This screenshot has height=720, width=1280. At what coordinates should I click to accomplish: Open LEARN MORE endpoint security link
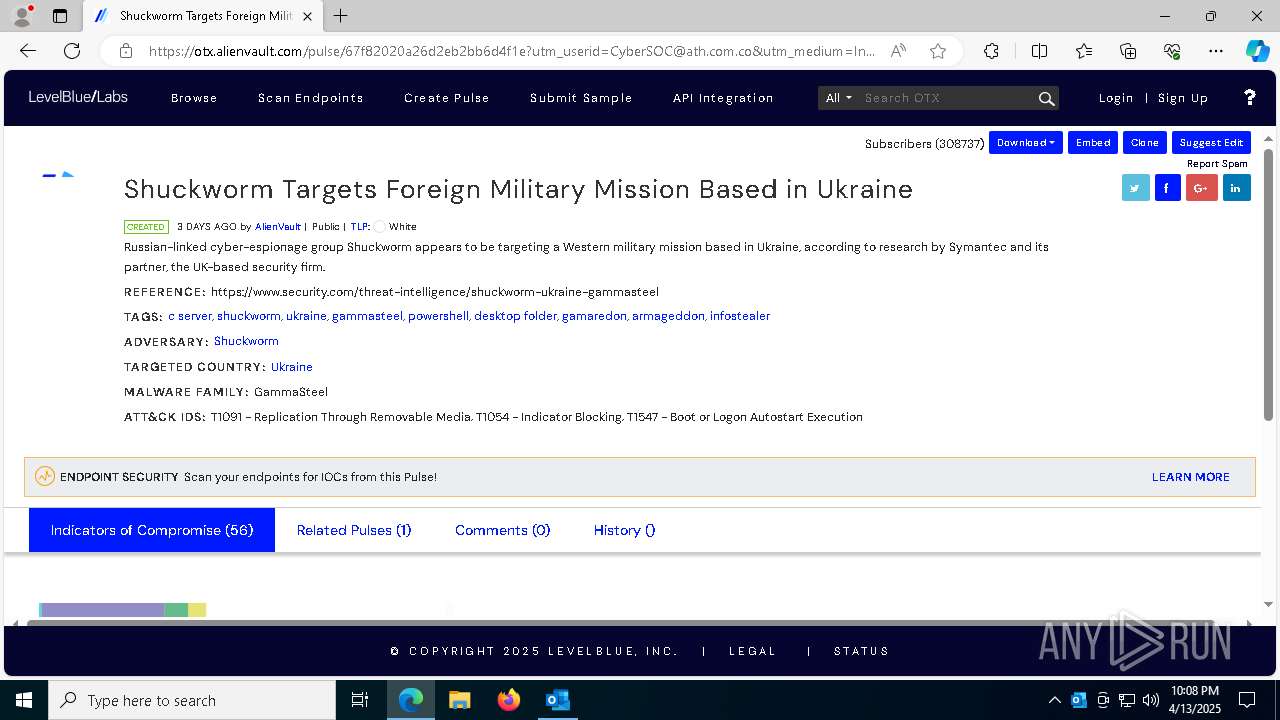1191,477
